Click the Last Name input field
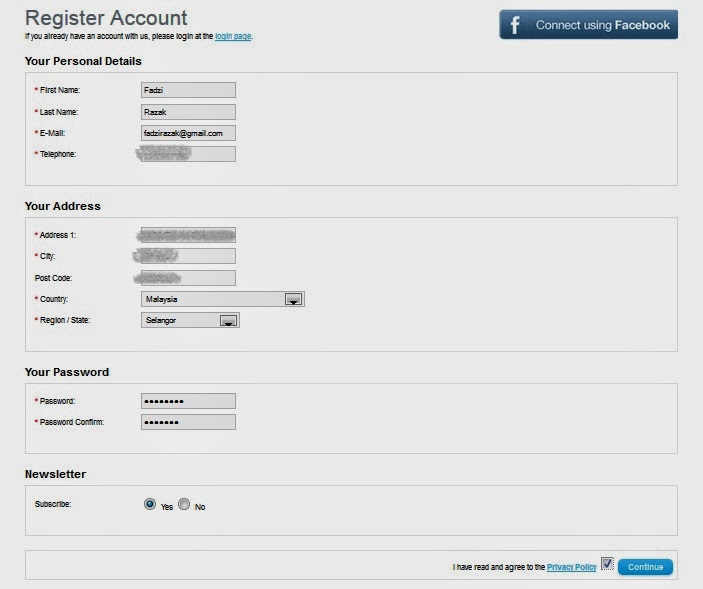The image size is (703, 589). coord(188,112)
